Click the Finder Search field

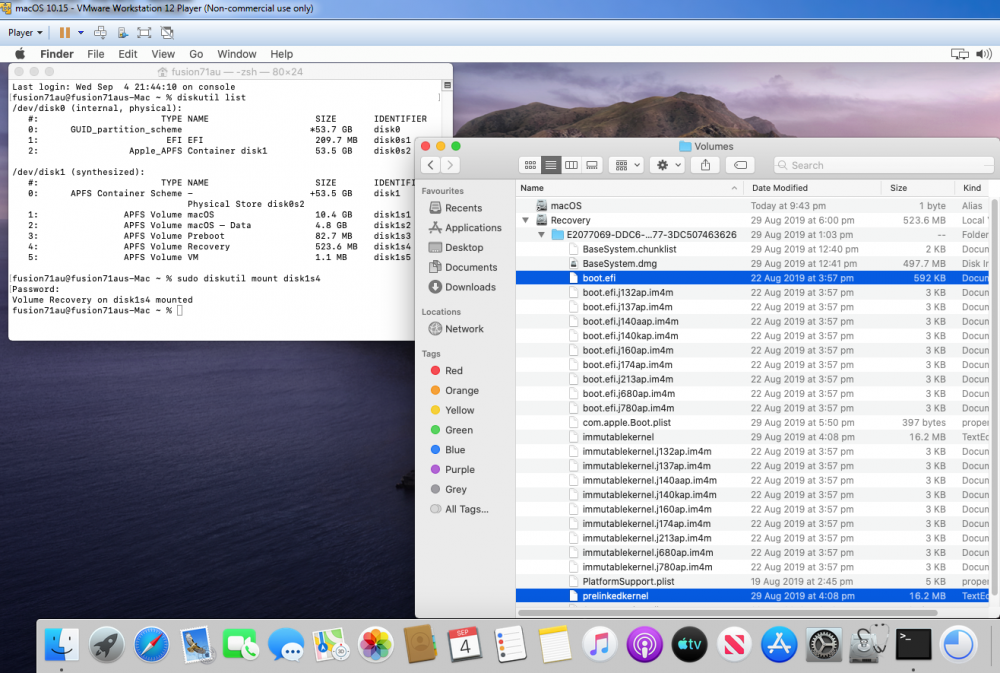(x=884, y=165)
